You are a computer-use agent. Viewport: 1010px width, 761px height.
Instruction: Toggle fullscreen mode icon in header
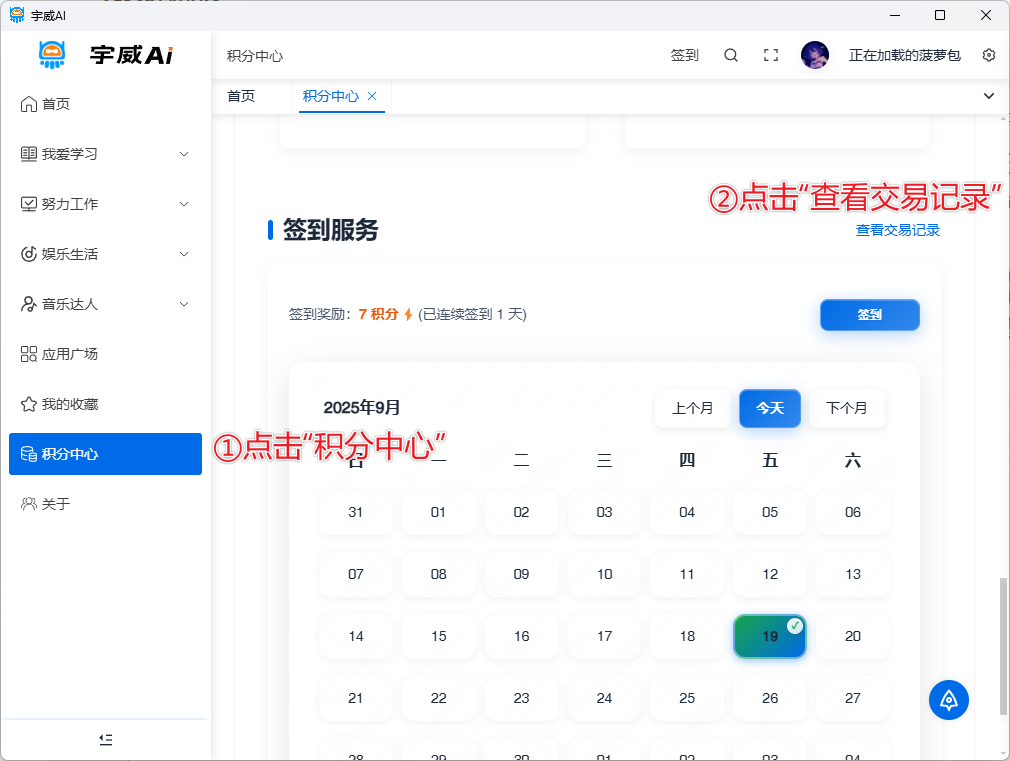click(771, 55)
